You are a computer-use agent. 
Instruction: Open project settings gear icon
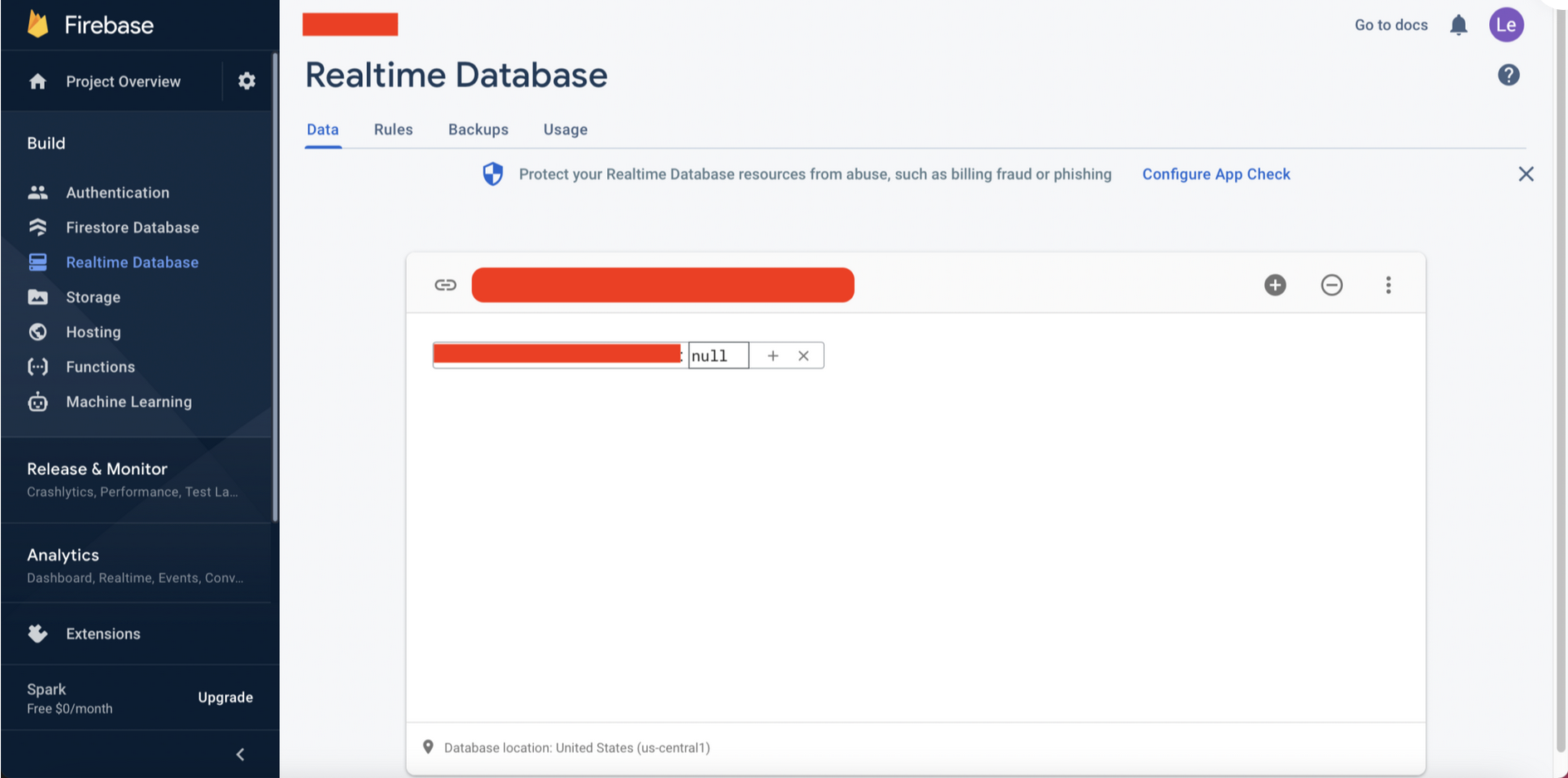point(247,81)
